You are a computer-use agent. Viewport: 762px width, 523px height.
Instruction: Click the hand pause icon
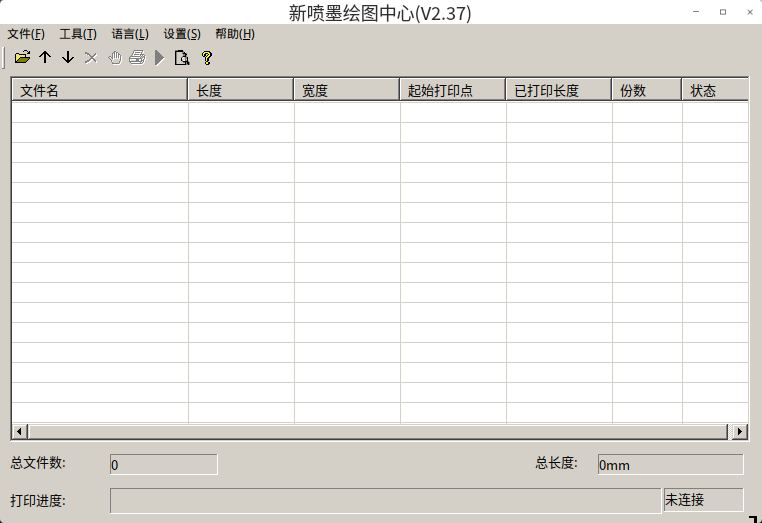(114, 58)
